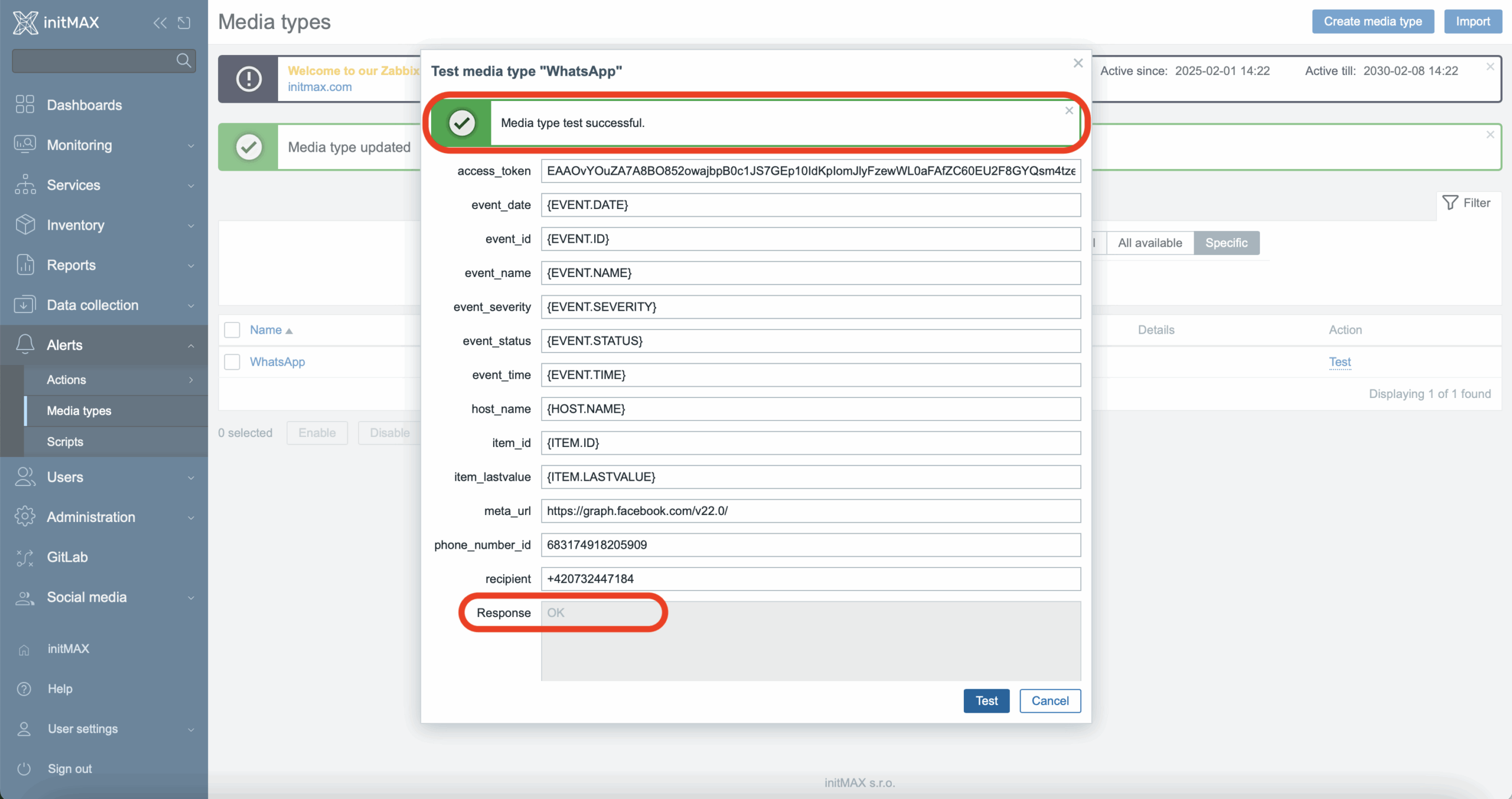Click the initMAX logo icon
Image resolution: width=1512 pixels, height=799 pixels.
[x=25, y=22]
